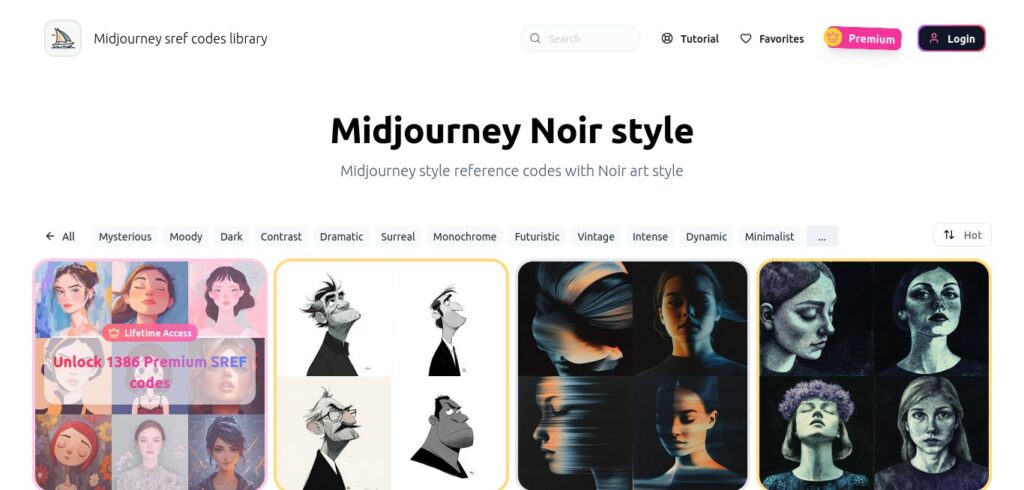1024x490 pixels.
Task: Click the sort arrows icon beside Hot
Action: click(949, 235)
